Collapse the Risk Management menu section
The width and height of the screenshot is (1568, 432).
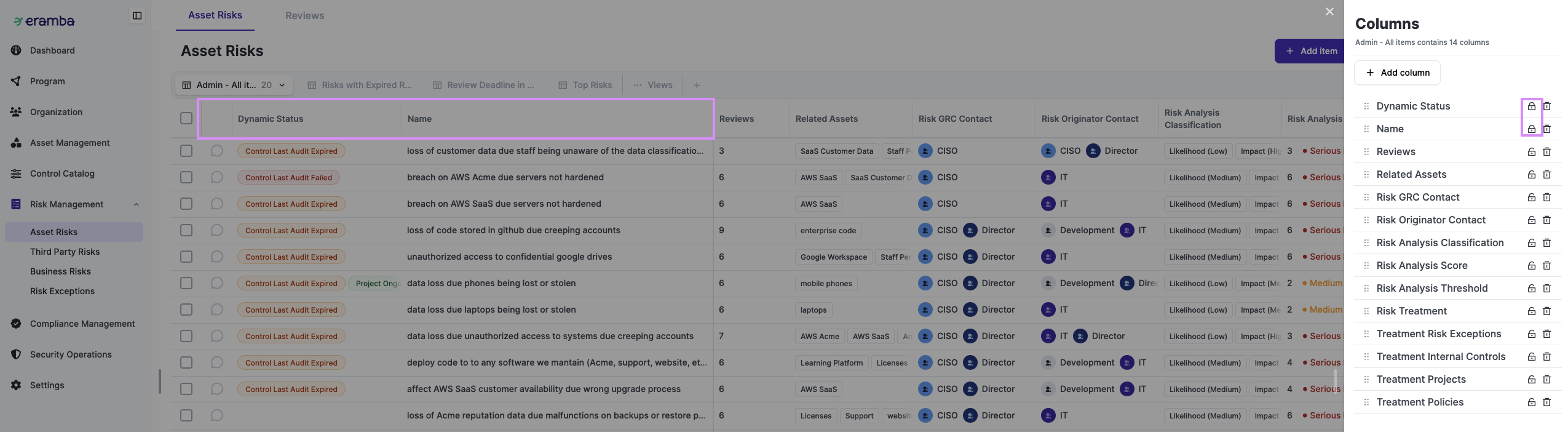tap(136, 204)
